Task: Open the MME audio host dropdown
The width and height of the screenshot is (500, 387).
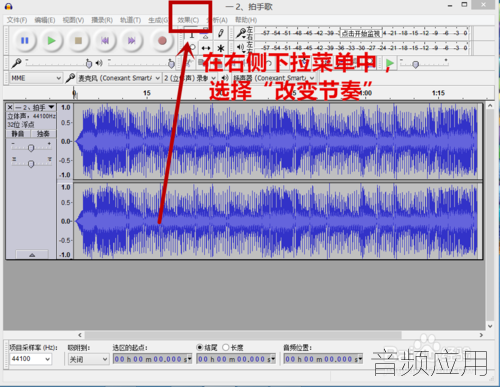Action: point(36,78)
